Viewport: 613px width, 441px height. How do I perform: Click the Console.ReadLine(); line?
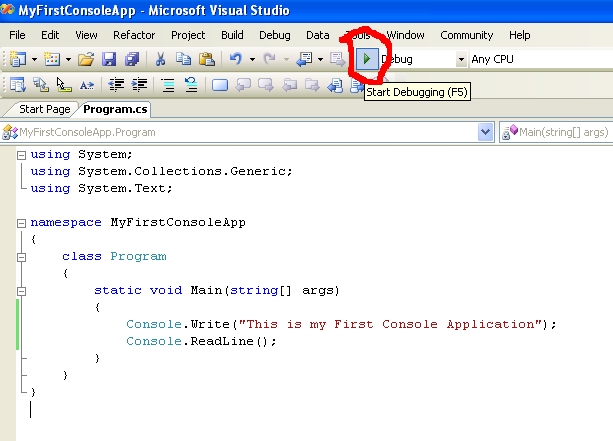pos(201,341)
